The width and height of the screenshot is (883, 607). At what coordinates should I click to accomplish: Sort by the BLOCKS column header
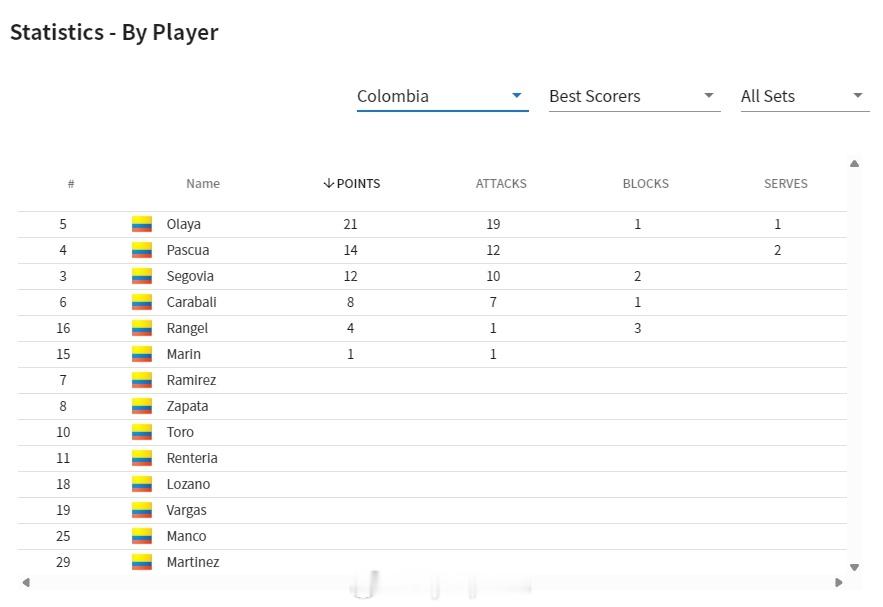coord(646,184)
